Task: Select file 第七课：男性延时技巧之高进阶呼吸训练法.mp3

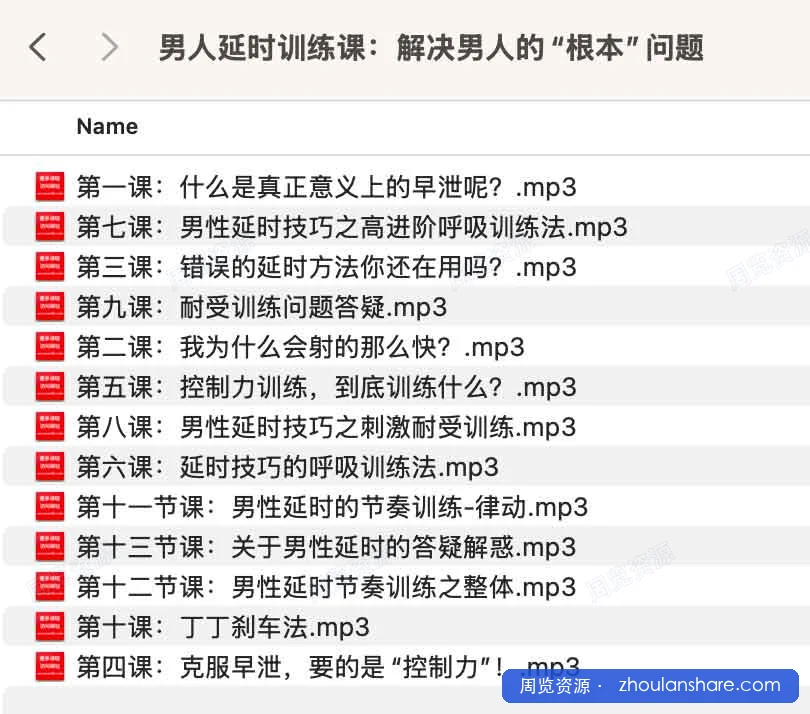Action: (x=352, y=227)
